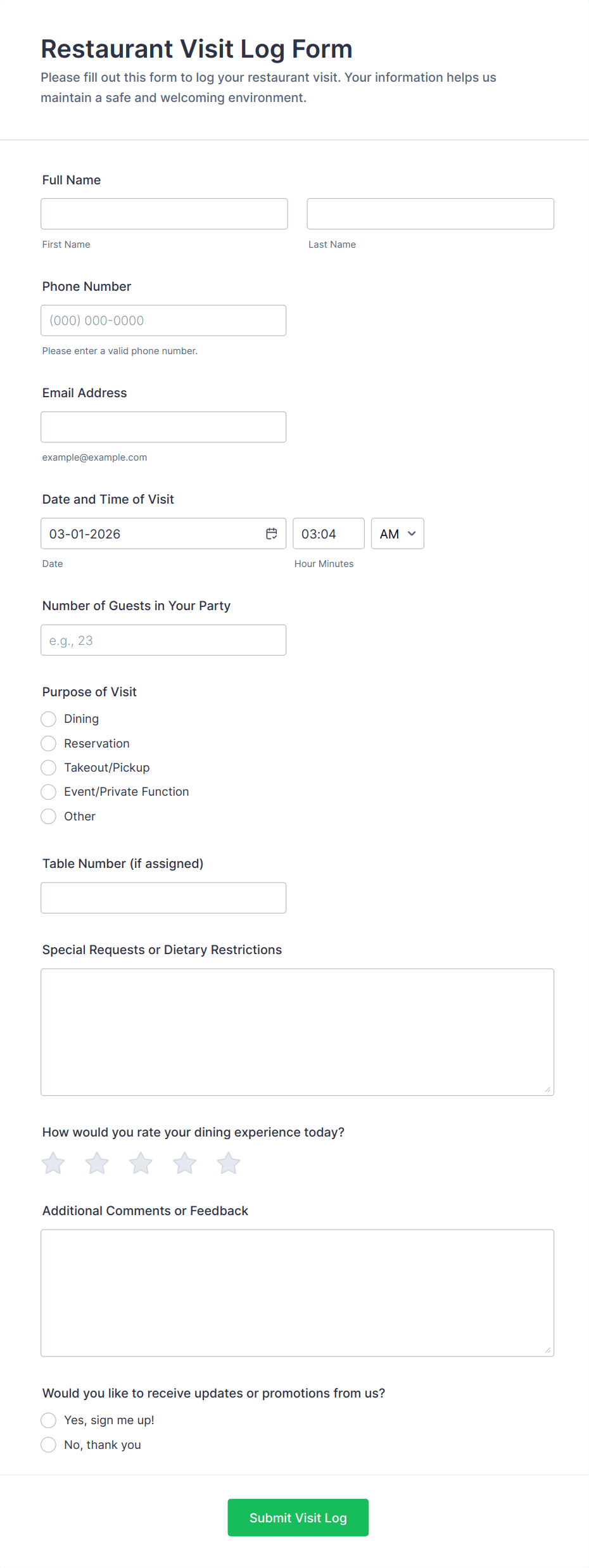Focus the Last Name text box
The image size is (589, 1568).
tap(430, 214)
